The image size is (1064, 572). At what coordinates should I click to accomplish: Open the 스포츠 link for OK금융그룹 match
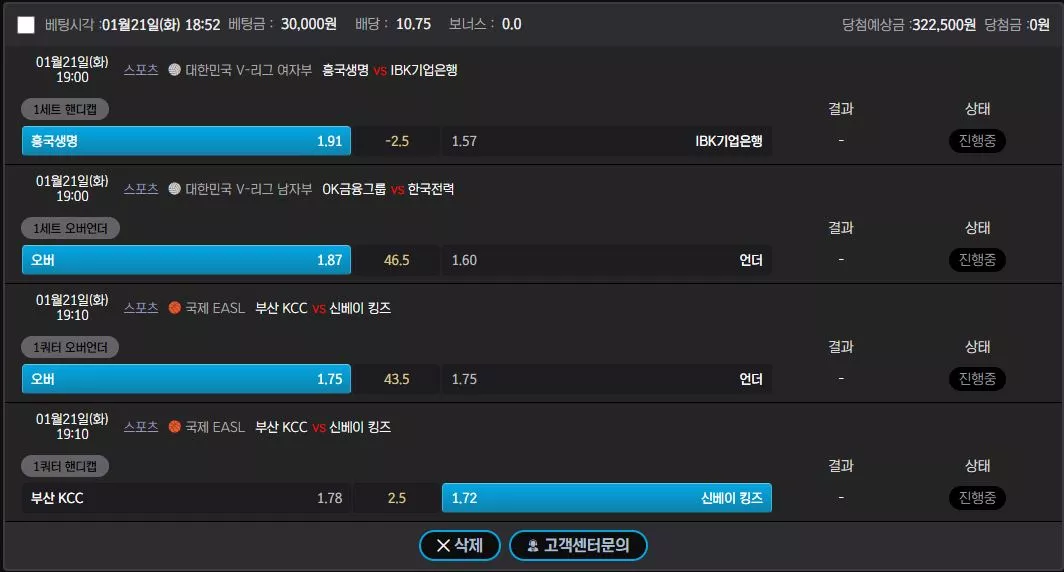tap(140, 189)
